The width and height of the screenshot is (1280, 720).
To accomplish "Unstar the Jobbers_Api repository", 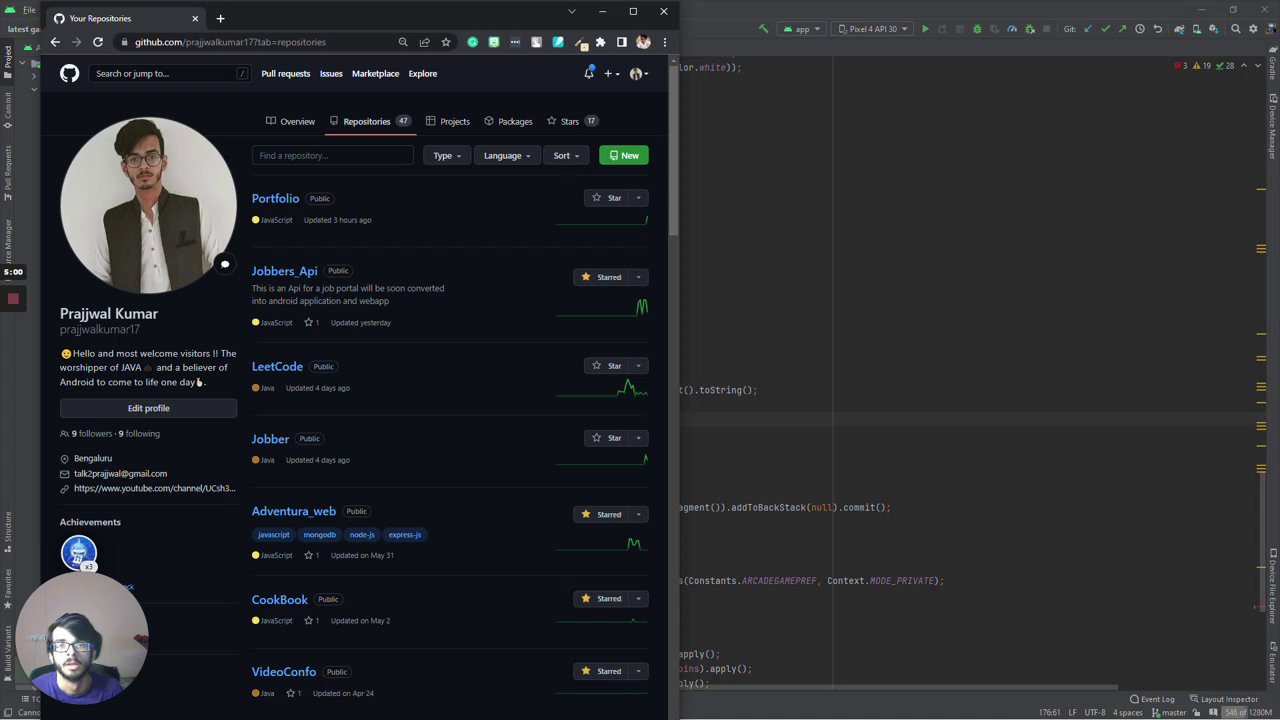I will 601,277.
